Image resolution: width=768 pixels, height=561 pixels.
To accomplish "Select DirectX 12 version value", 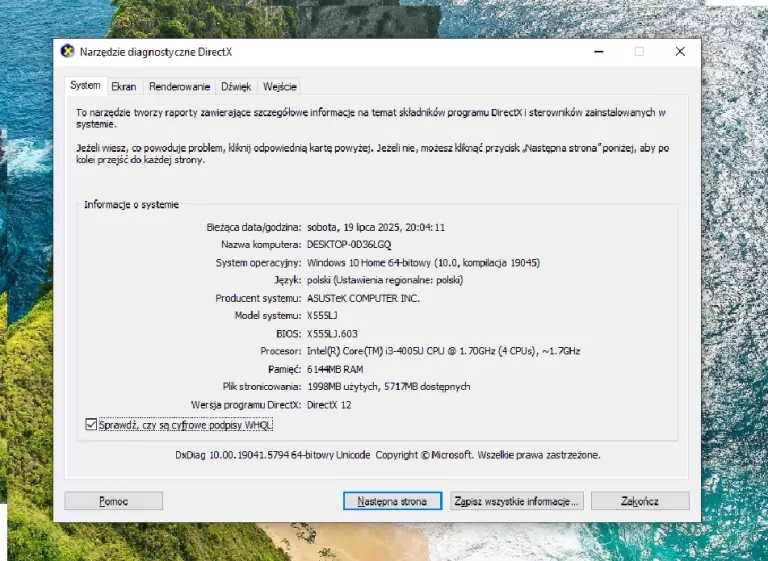I will point(329,405).
